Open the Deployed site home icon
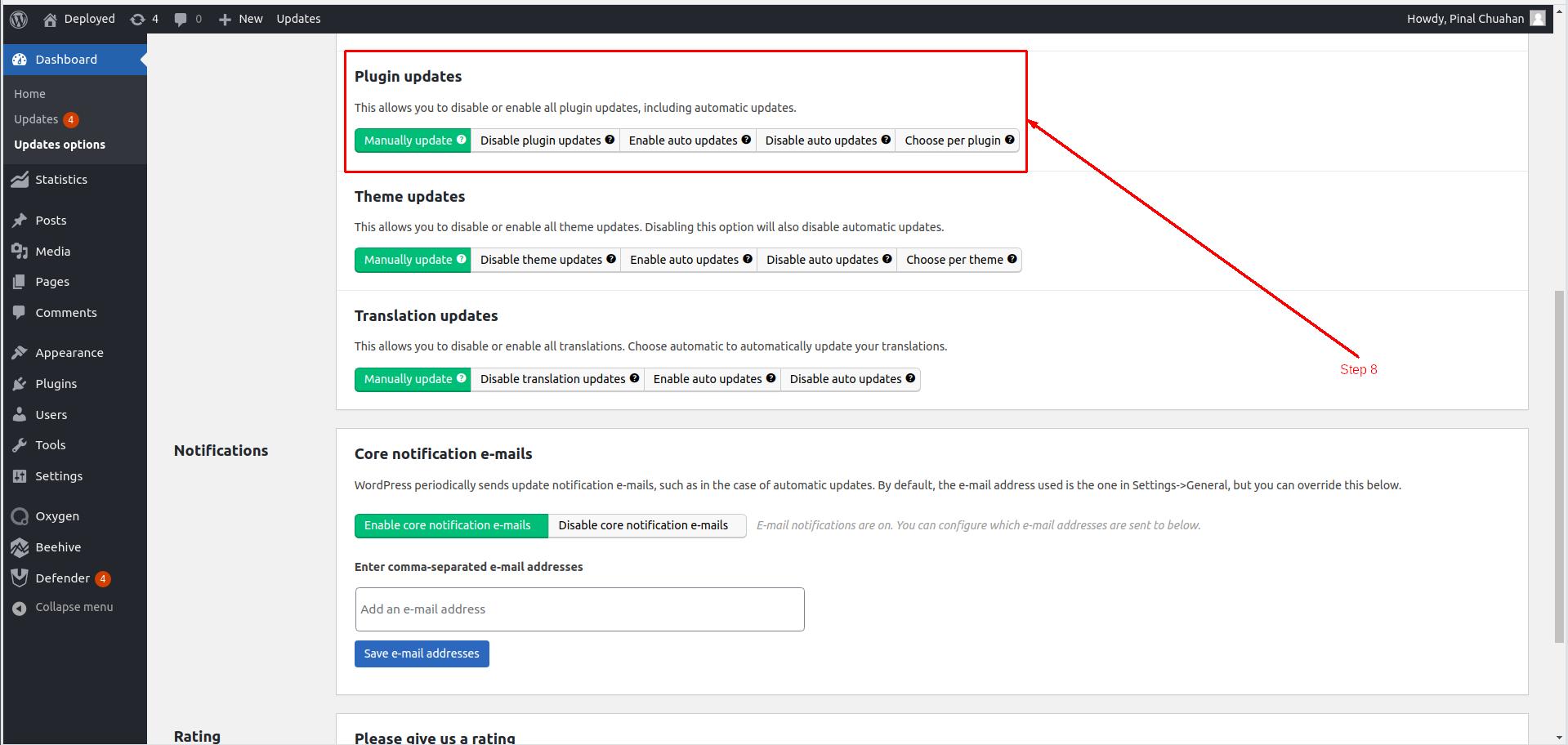The image size is (1568, 745). pyautogui.click(x=50, y=19)
